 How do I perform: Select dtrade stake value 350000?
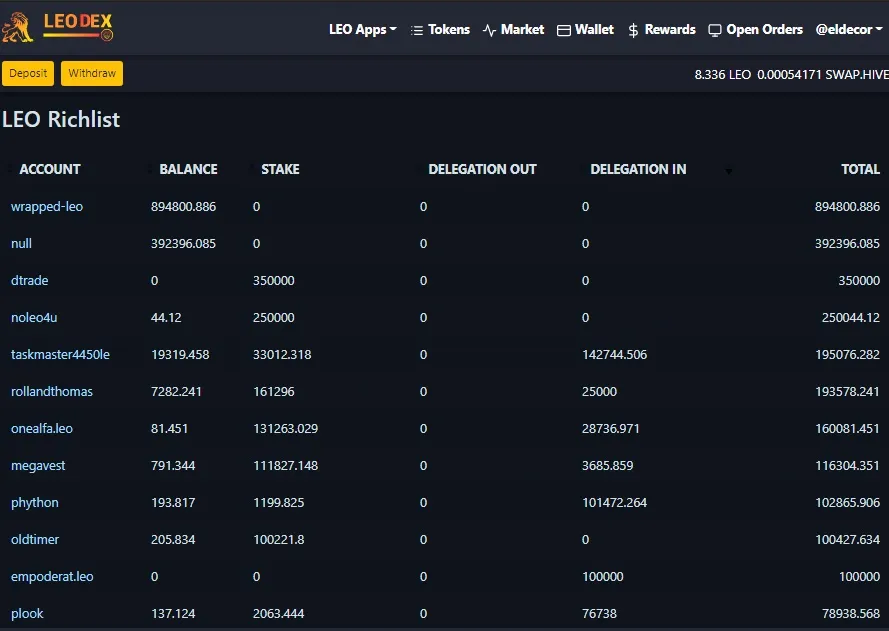(273, 280)
